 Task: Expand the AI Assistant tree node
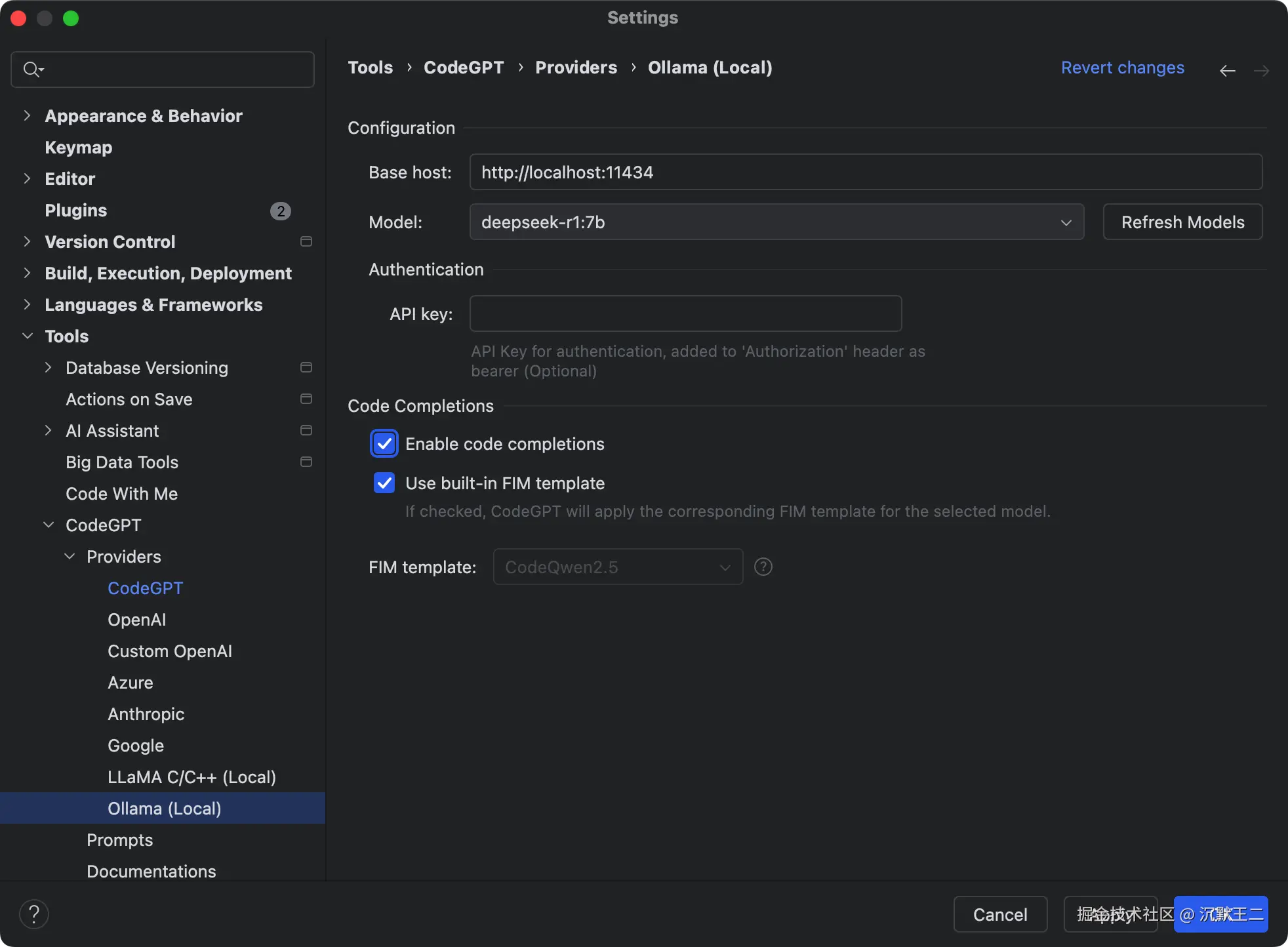(49, 430)
